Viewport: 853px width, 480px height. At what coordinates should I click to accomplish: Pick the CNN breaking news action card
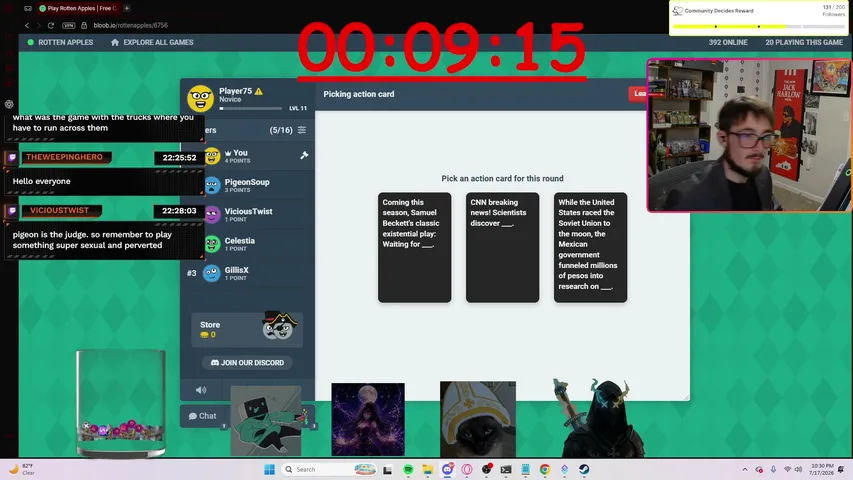click(502, 248)
